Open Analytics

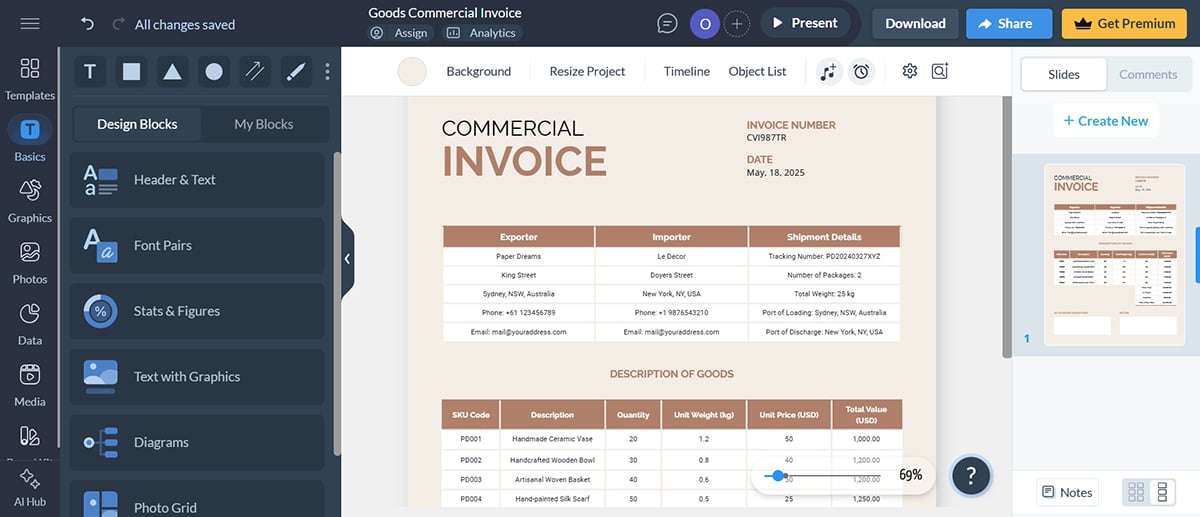(481, 33)
